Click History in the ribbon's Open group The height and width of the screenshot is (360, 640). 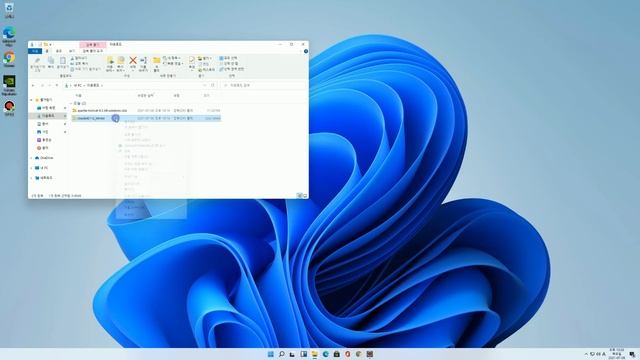click(207, 69)
